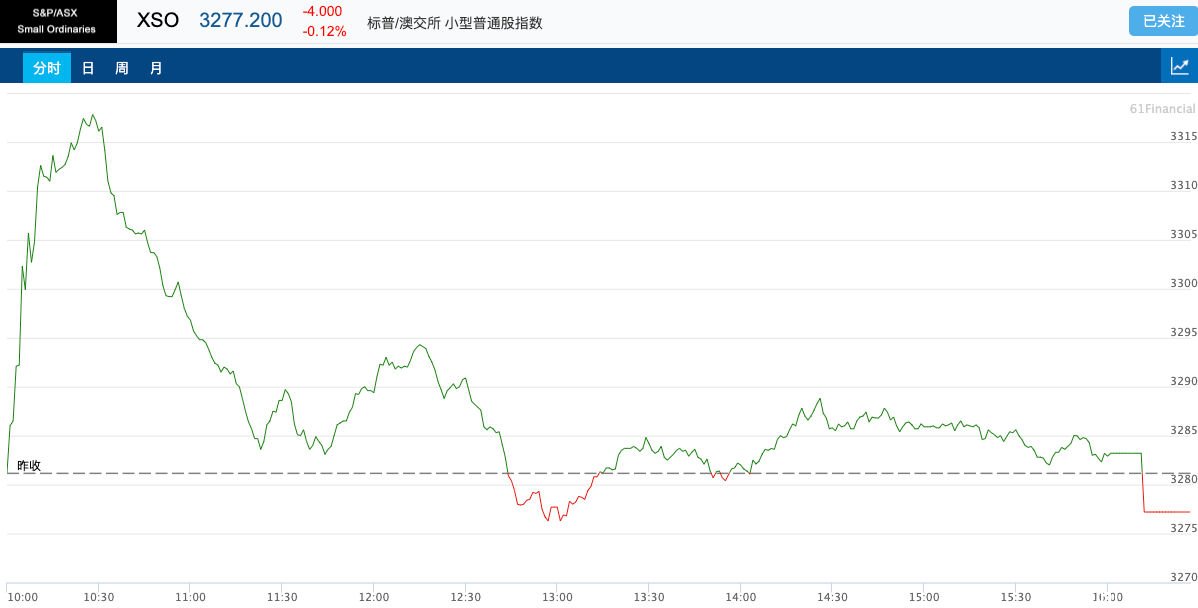Click the 标普/澳交所 小型普通股指数 index name
Viewport: 1198px width, 608px height.
coord(455,23)
